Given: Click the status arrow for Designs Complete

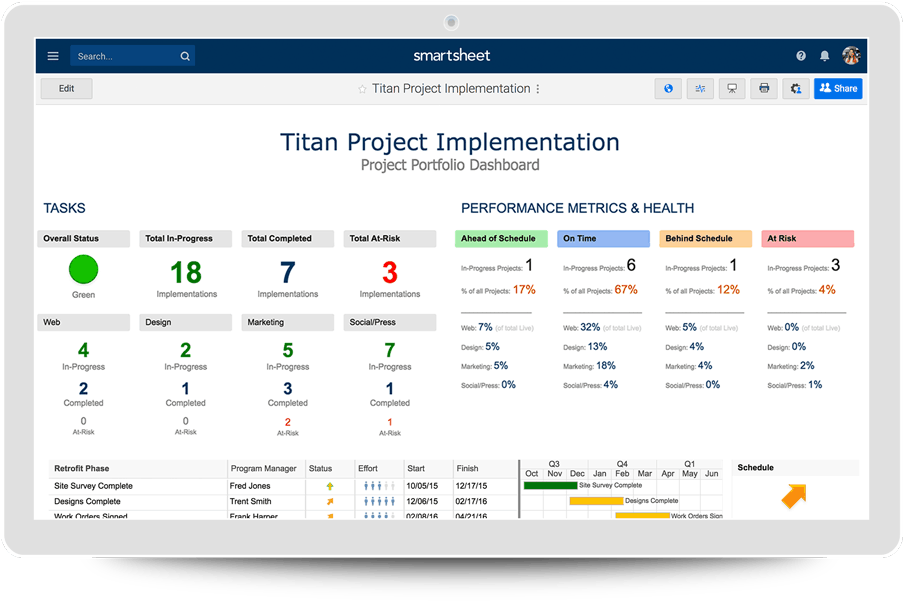Looking at the screenshot, I should point(330,502).
